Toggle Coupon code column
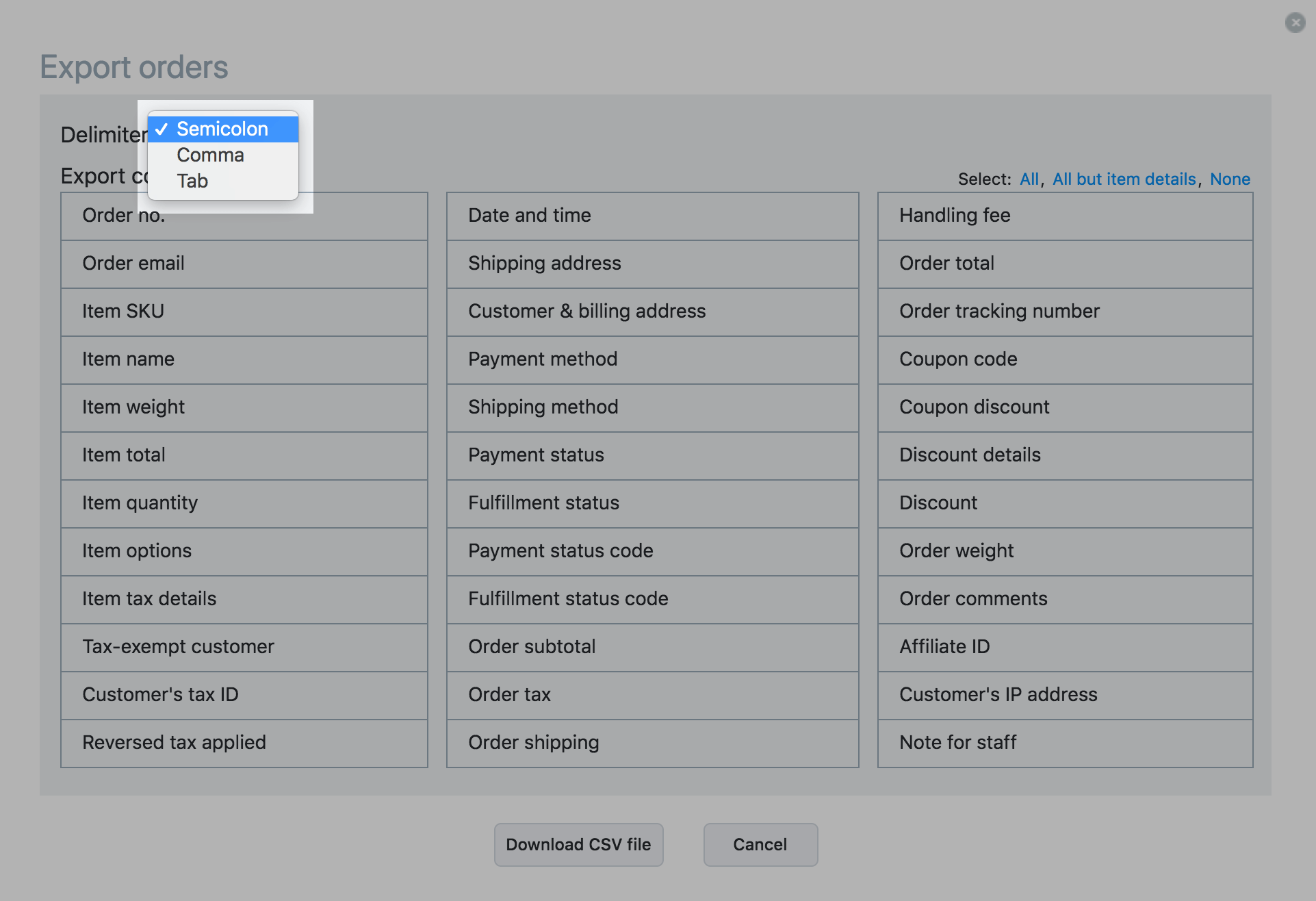 [x=1064, y=359]
